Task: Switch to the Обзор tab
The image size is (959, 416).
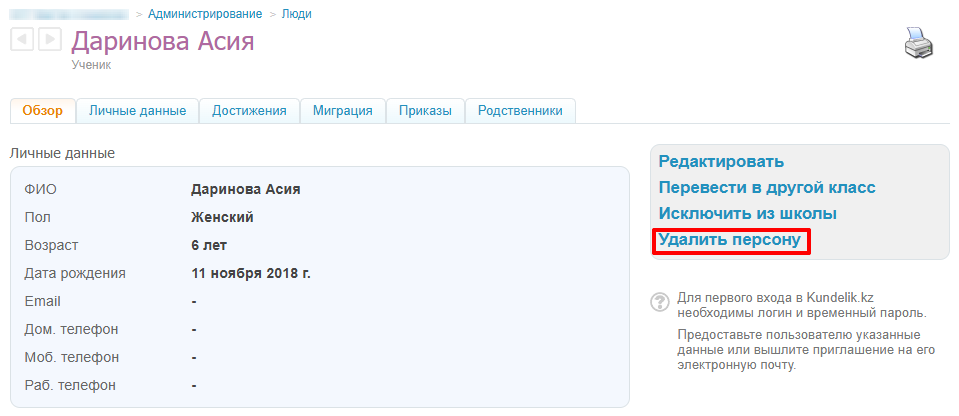Action: pos(43,111)
